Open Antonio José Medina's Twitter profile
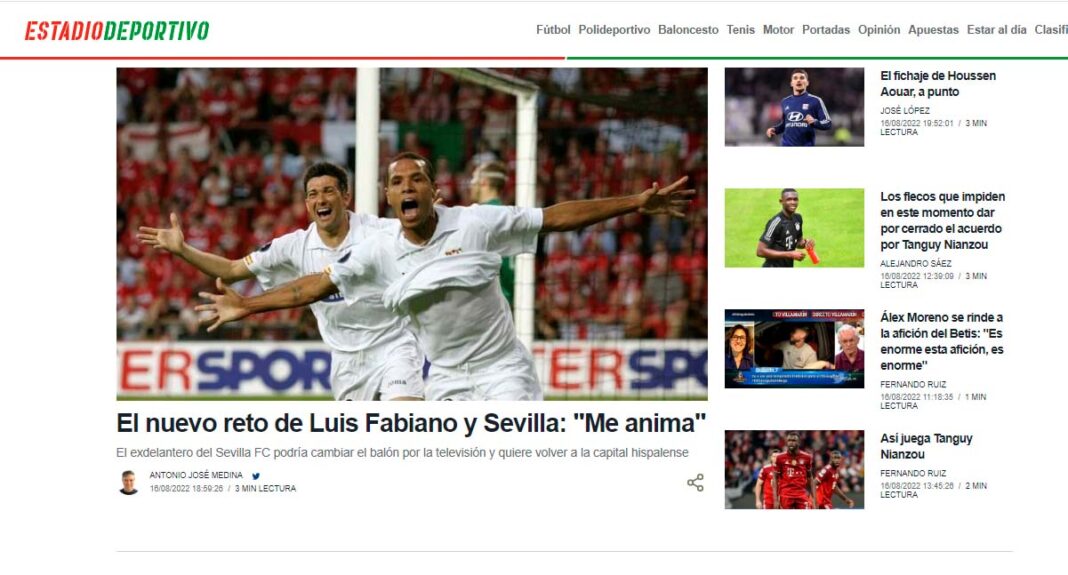This screenshot has width=1068, height=575. click(x=256, y=476)
